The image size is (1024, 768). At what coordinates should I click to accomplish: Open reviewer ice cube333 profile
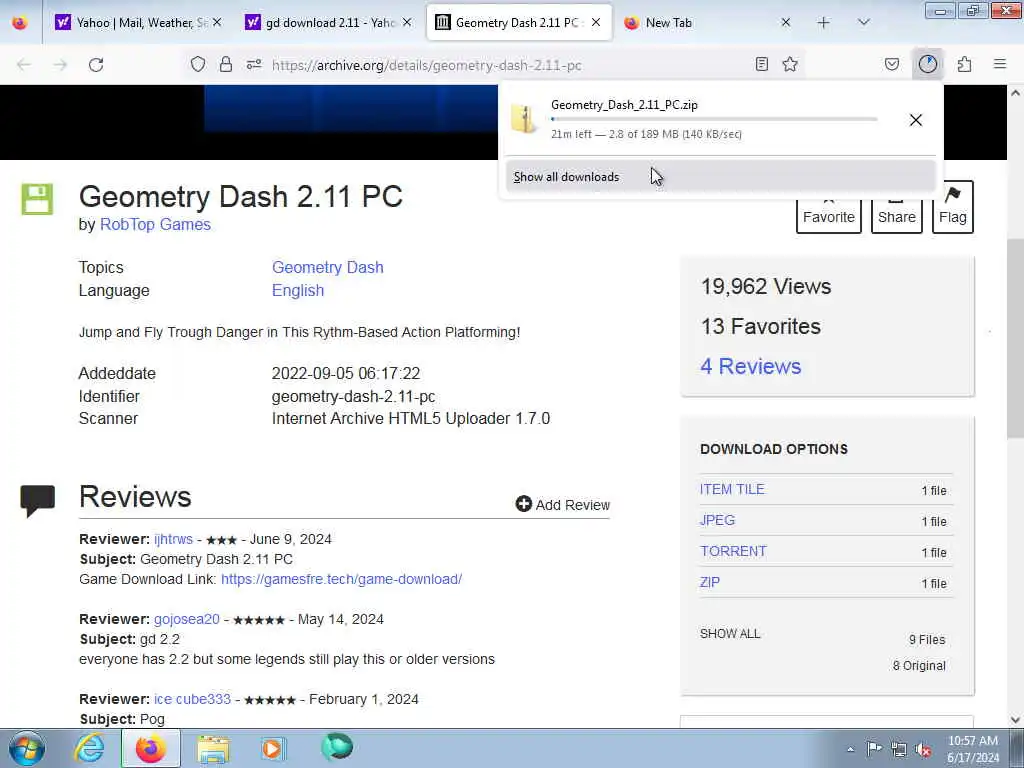(193, 699)
